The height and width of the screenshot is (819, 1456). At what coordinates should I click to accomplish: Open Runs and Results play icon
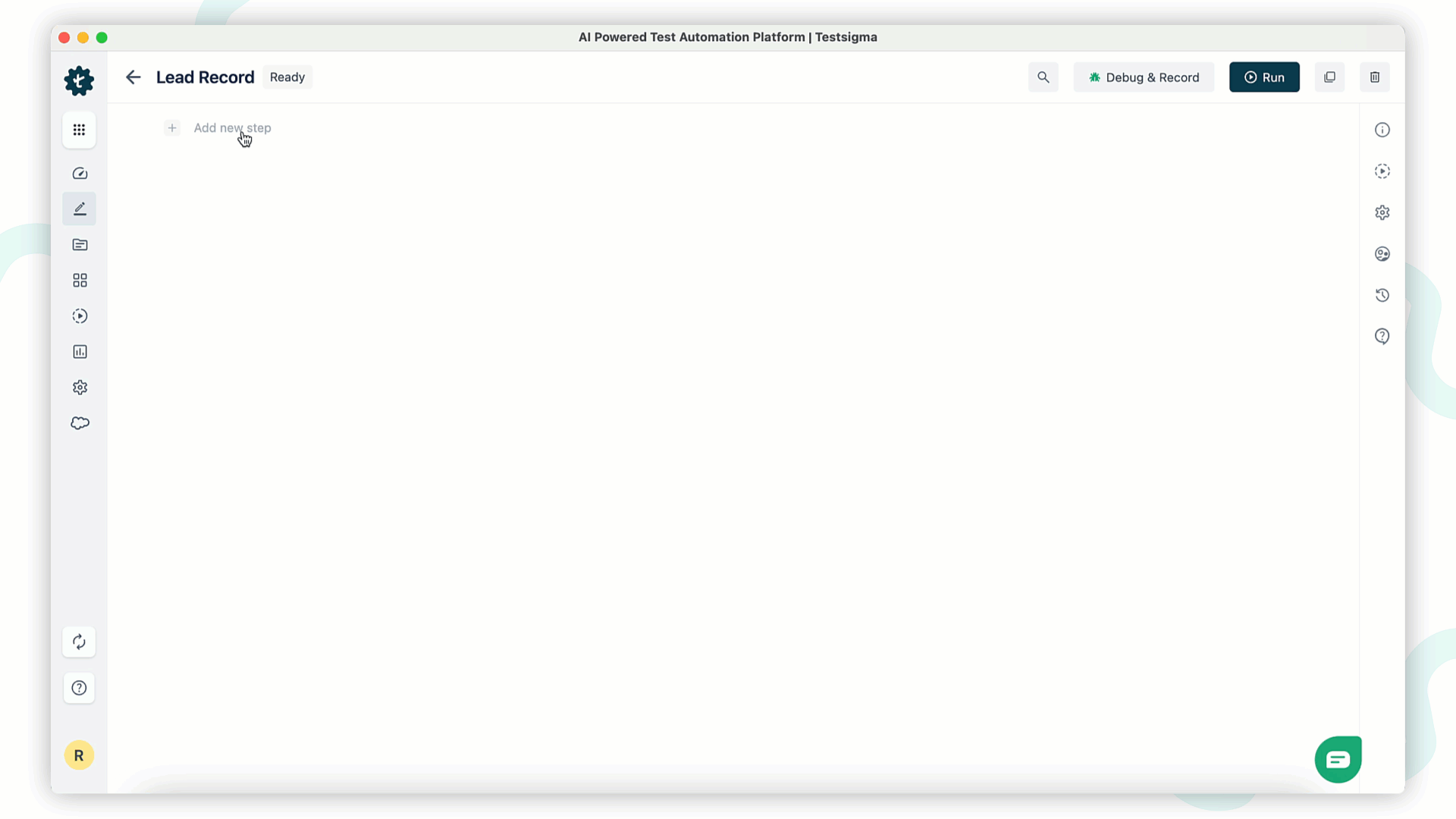point(80,316)
